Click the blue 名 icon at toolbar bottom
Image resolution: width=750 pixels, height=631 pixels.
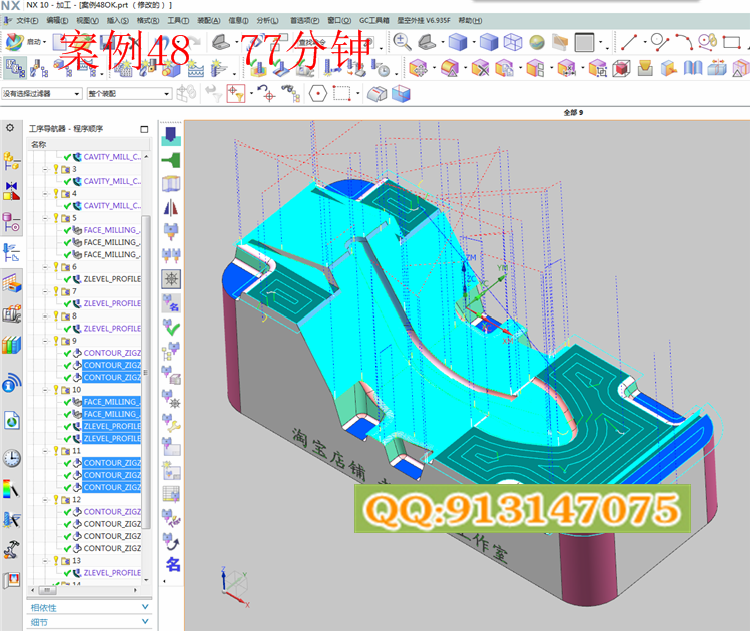coord(172,565)
